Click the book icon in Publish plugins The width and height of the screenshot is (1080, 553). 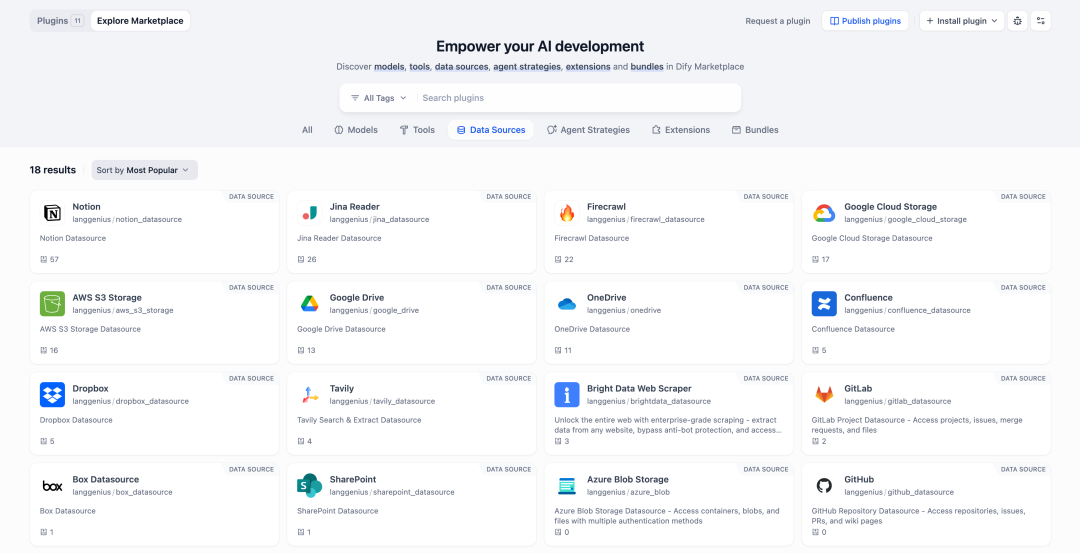point(834,21)
